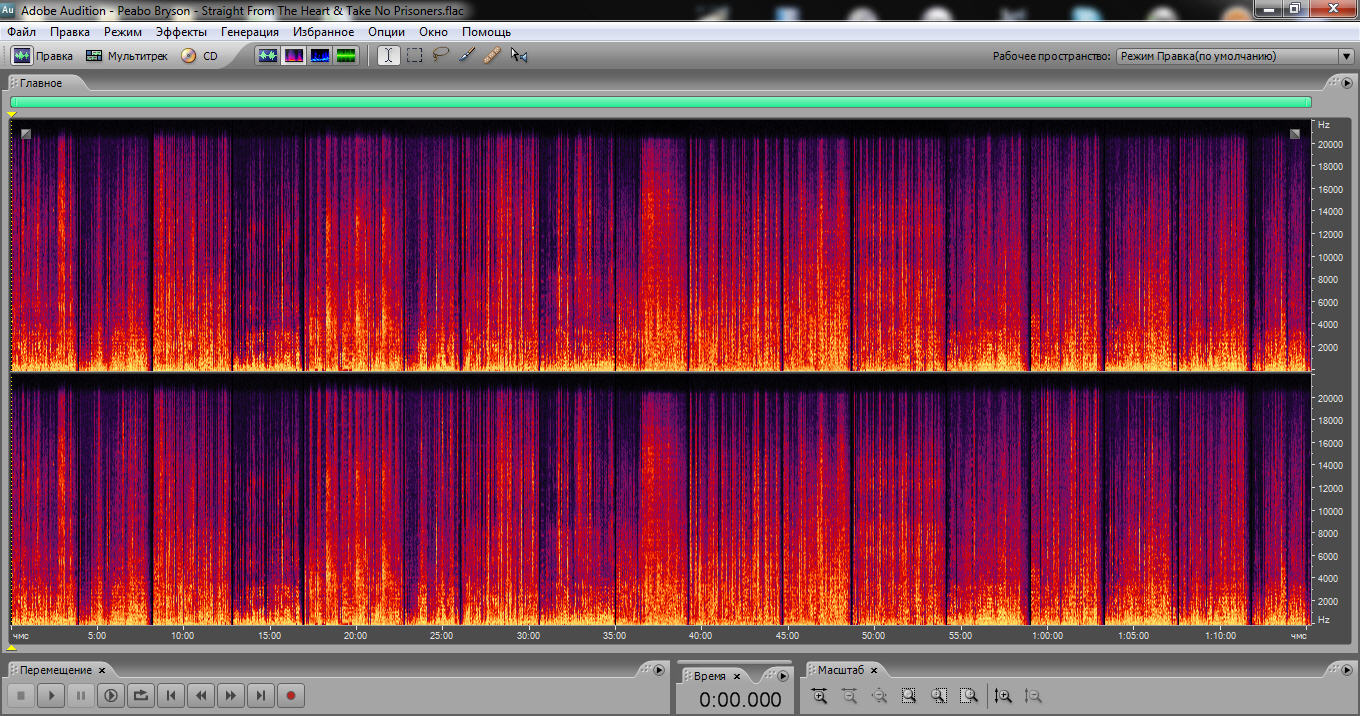Toggle loop playback mode

click(x=141, y=695)
